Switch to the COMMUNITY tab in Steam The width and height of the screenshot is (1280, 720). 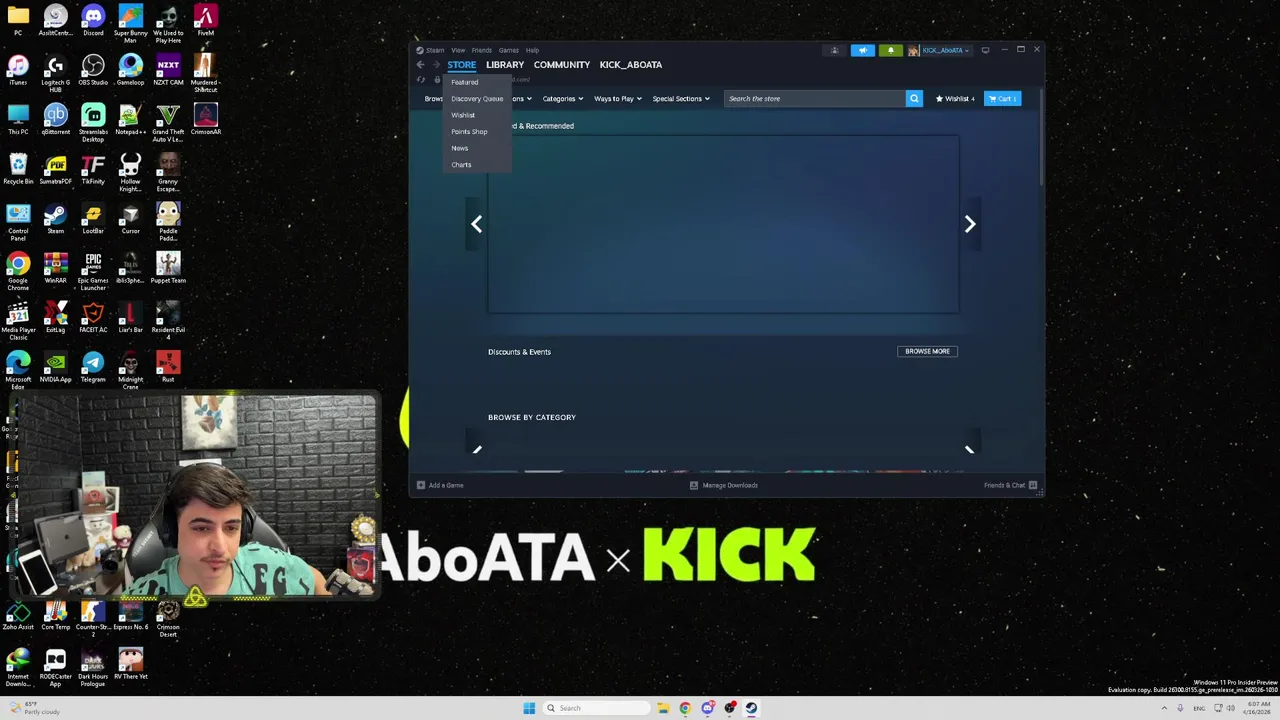[561, 65]
